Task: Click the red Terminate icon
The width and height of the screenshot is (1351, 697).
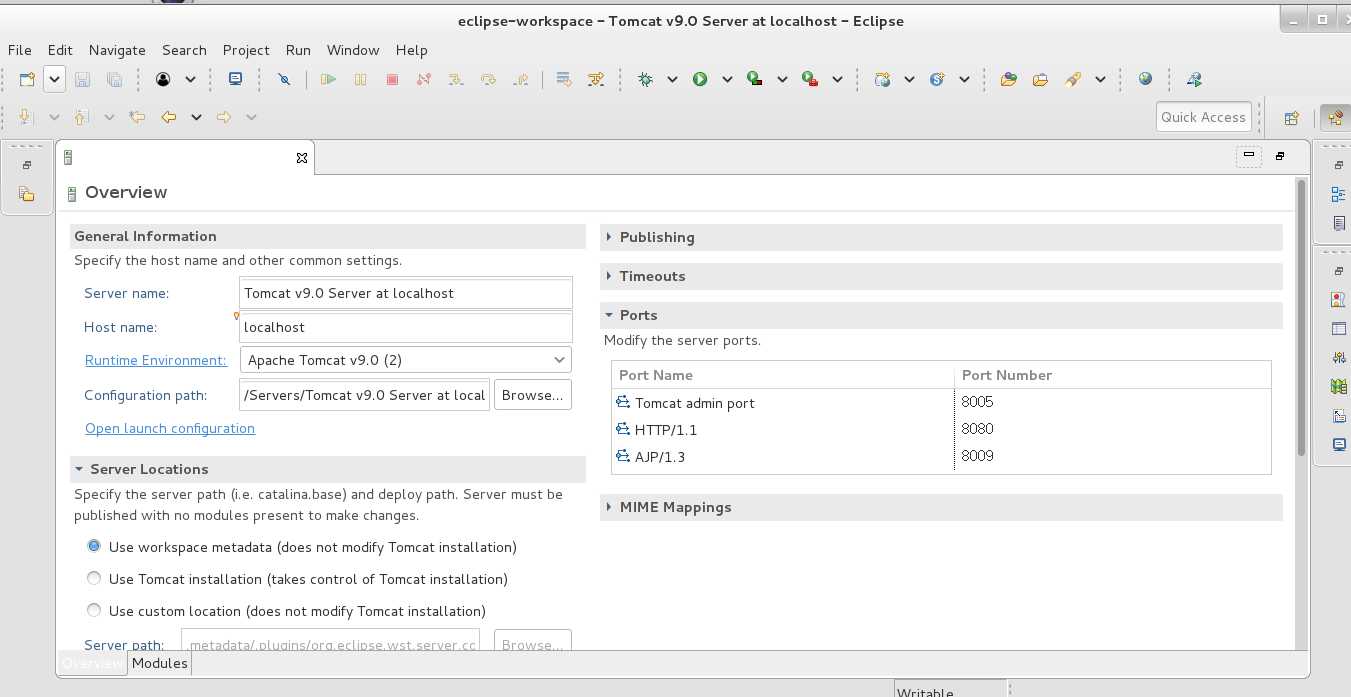Action: [392, 79]
